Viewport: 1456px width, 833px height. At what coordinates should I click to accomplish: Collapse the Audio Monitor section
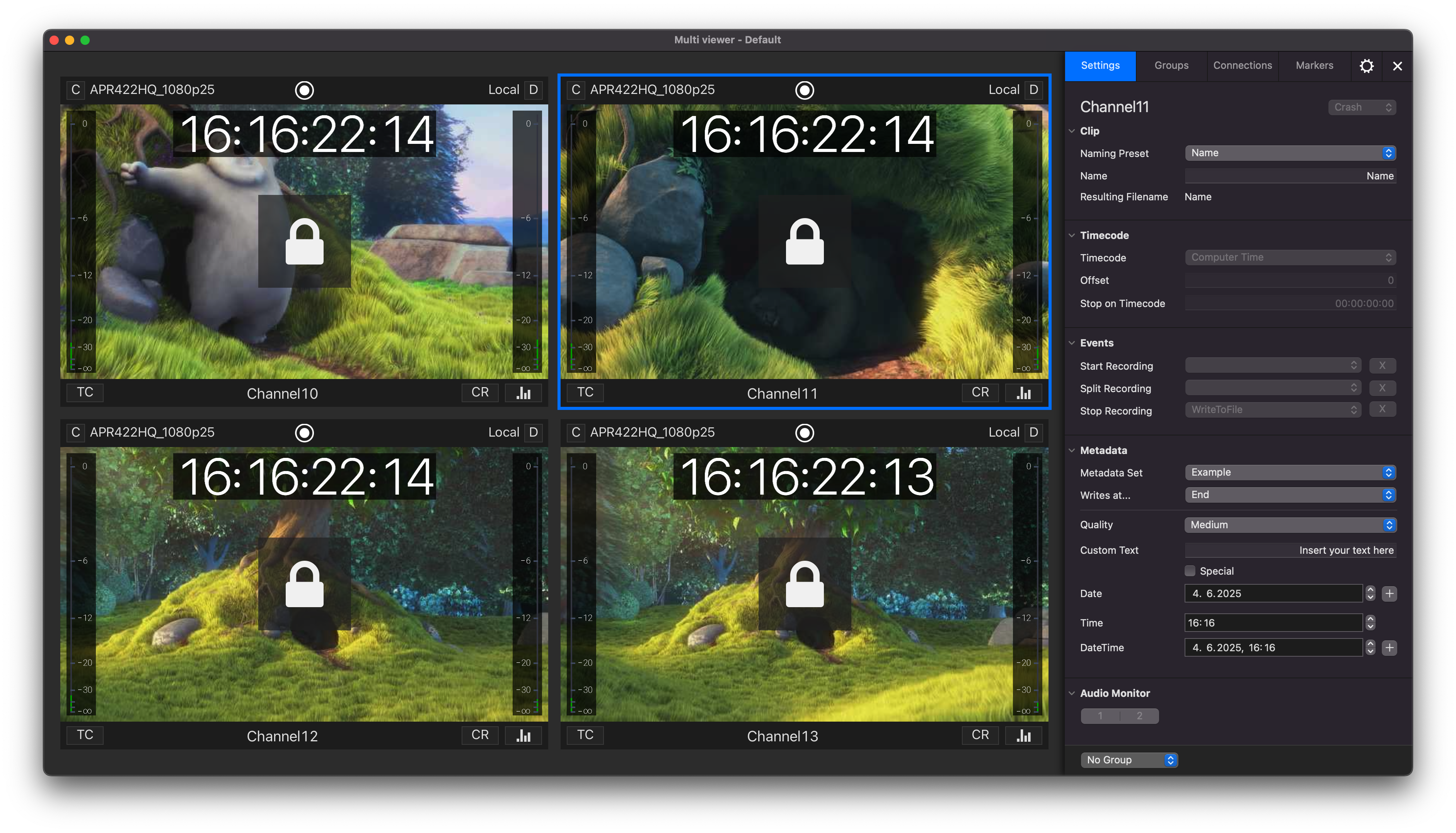pyautogui.click(x=1072, y=693)
